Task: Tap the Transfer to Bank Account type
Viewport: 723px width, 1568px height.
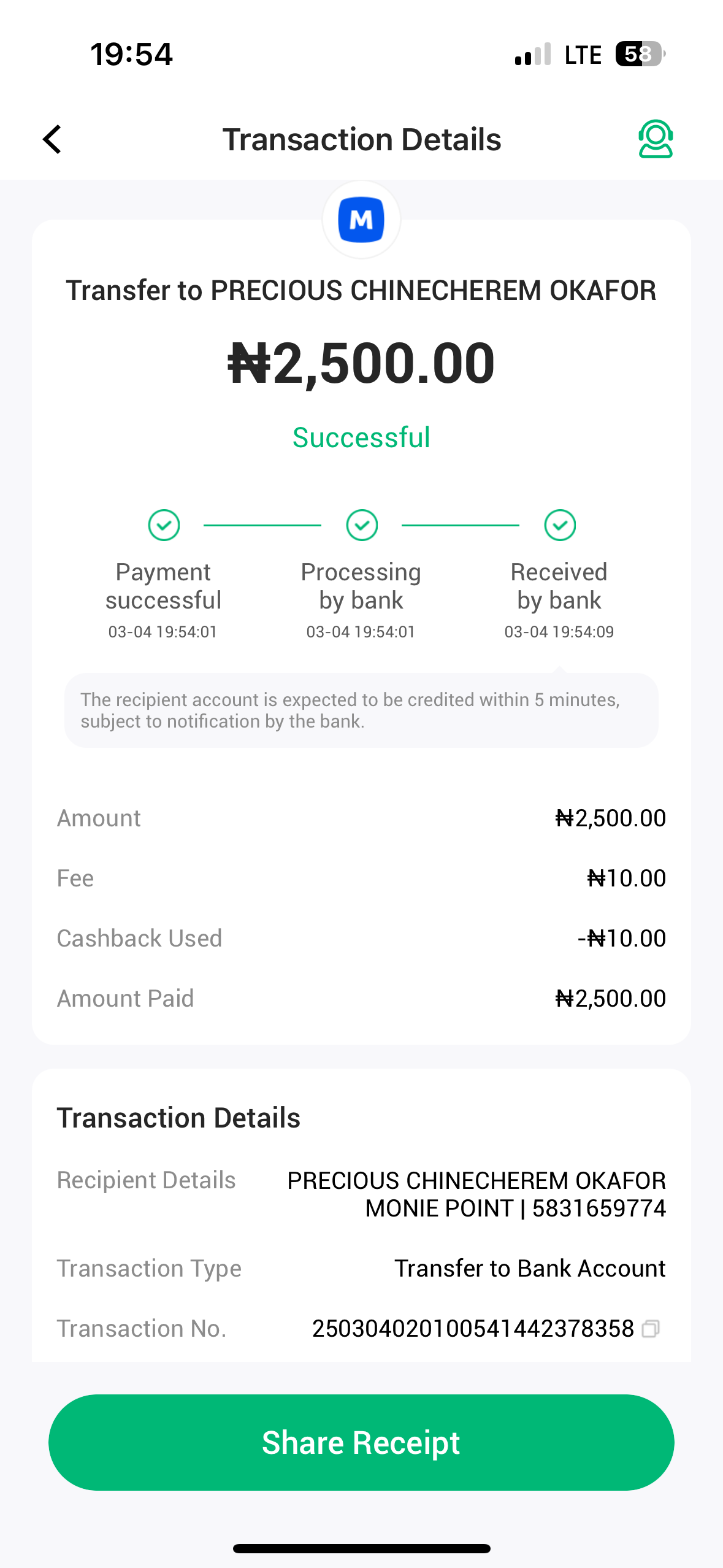Action: 530,1269
